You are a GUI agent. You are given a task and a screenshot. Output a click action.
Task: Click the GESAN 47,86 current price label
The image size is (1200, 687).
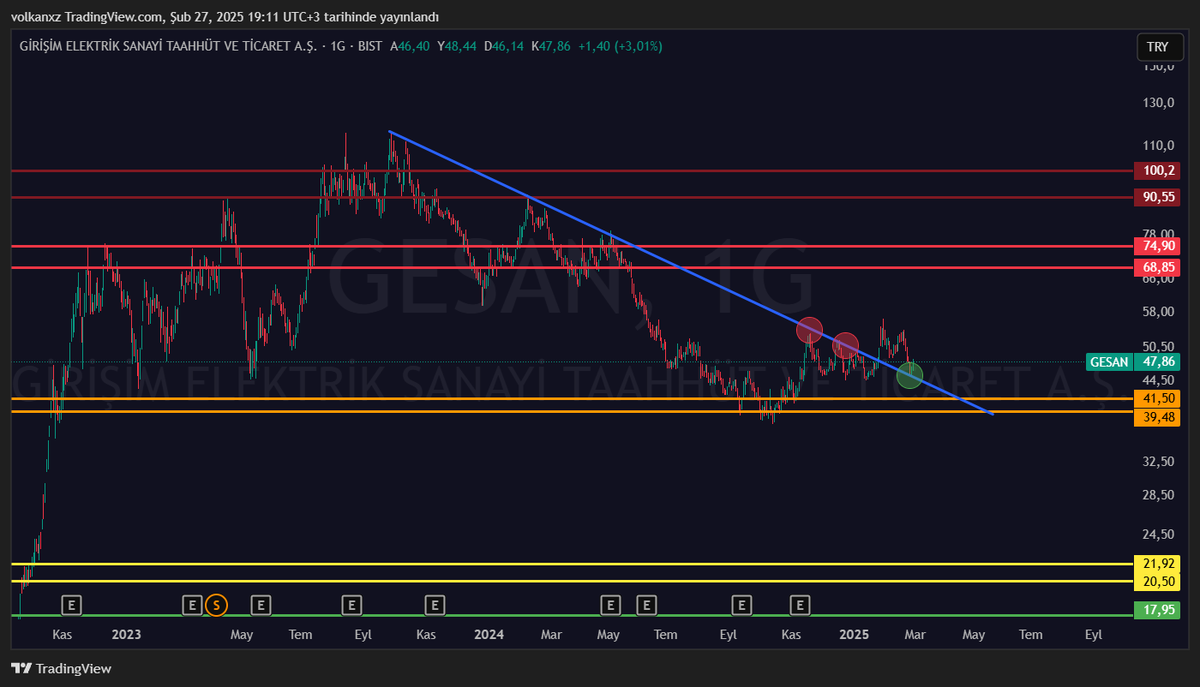pyautogui.click(x=1133, y=362)
